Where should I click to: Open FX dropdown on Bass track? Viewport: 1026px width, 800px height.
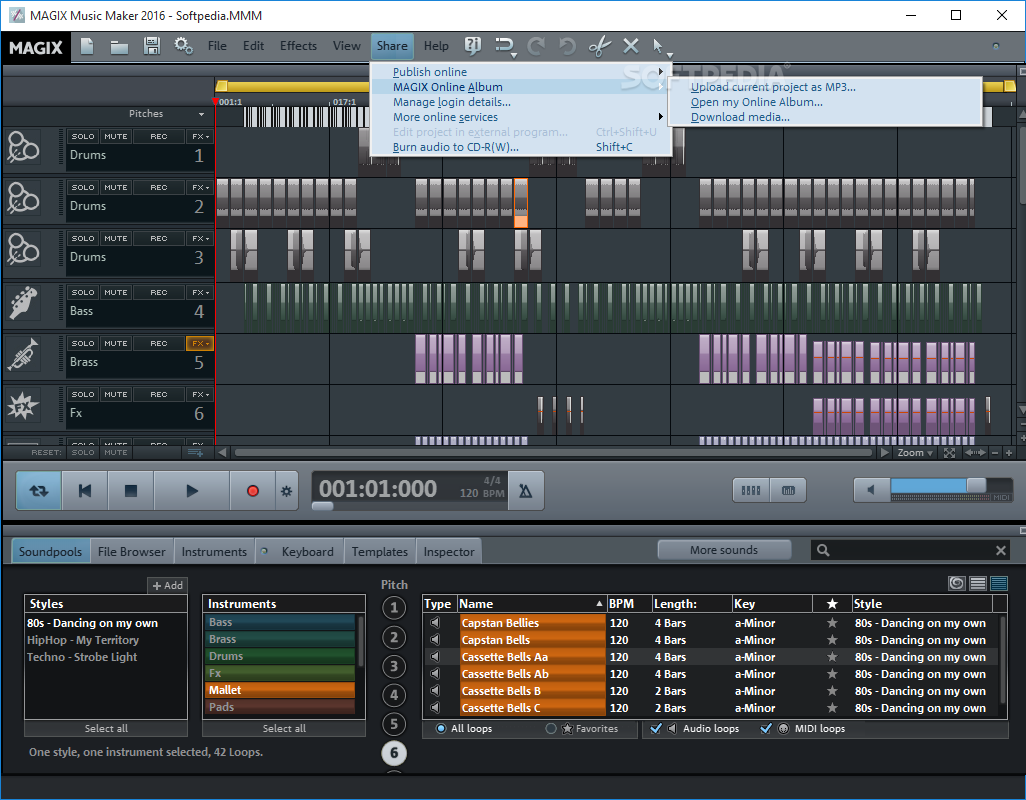coord(200,292)
